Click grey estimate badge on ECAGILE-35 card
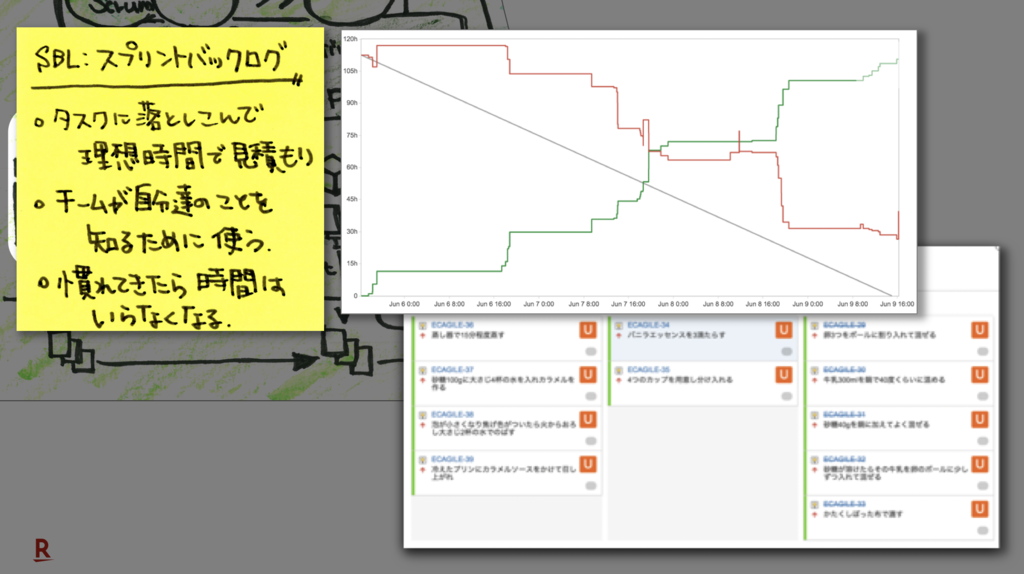Viewport: 1024px width, 574px height. point(786,396)
